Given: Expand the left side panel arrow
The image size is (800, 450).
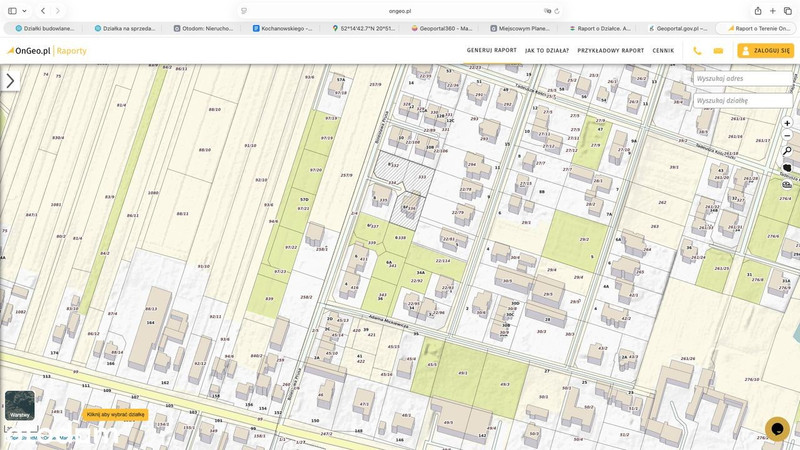Looking at the screenshot, I should pos(10,81).
